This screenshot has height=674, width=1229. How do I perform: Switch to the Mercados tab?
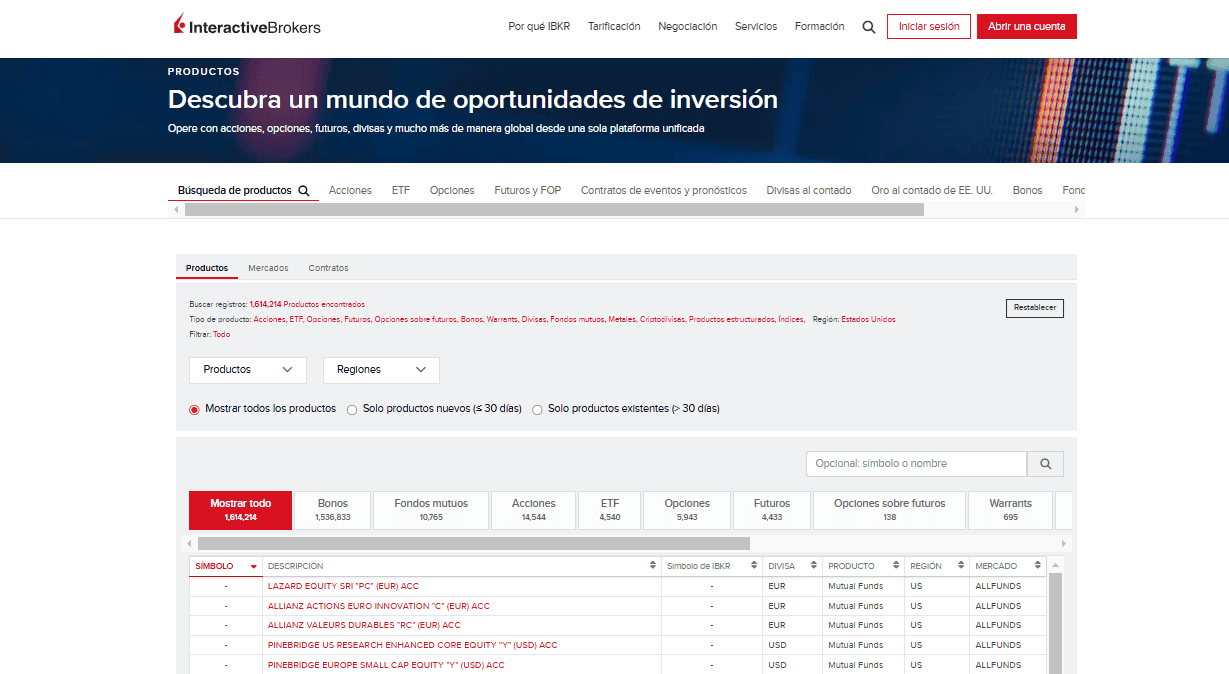[268, 268]
